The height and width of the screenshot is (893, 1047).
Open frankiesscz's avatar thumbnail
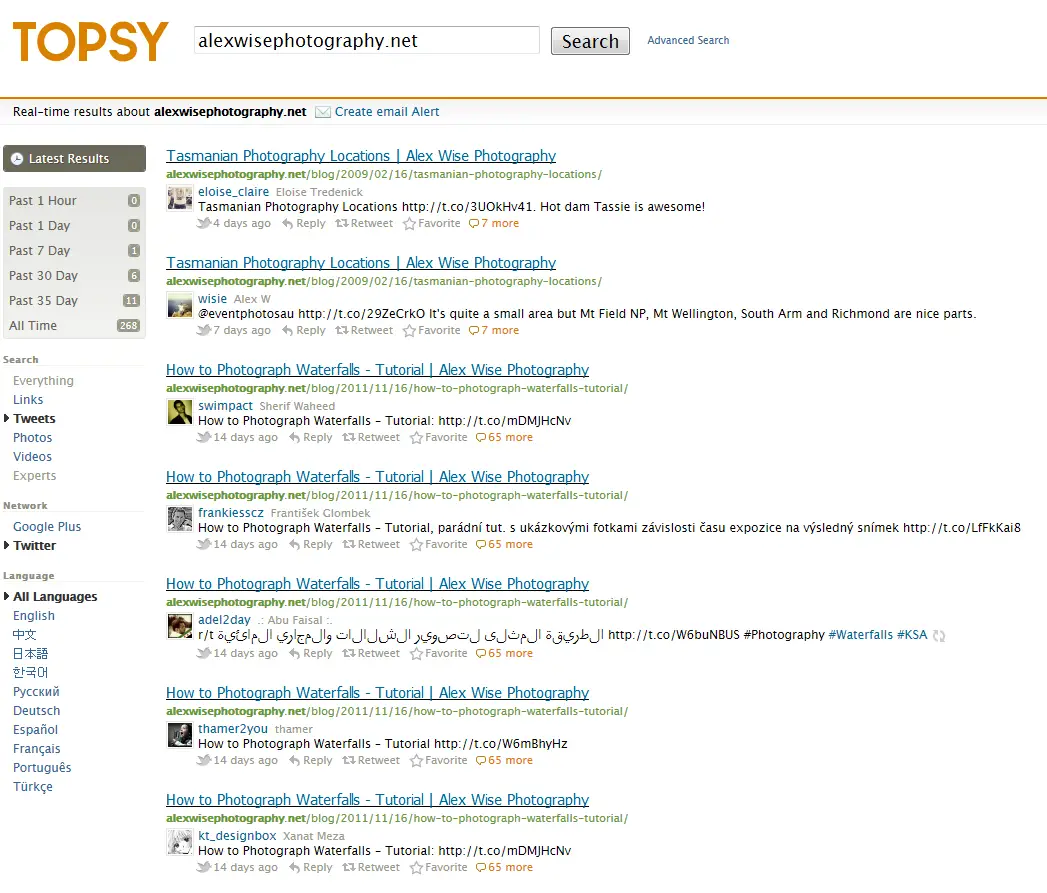[180, 519]
